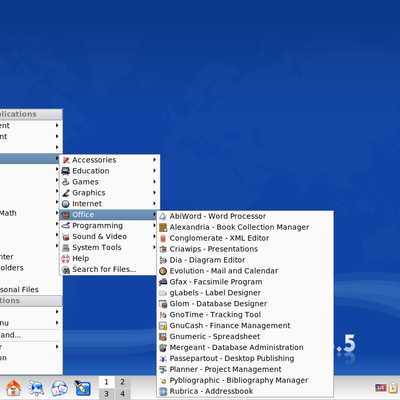Click the Help lifebuoy icon
This screenshot has width=400, height=400.
66,259
